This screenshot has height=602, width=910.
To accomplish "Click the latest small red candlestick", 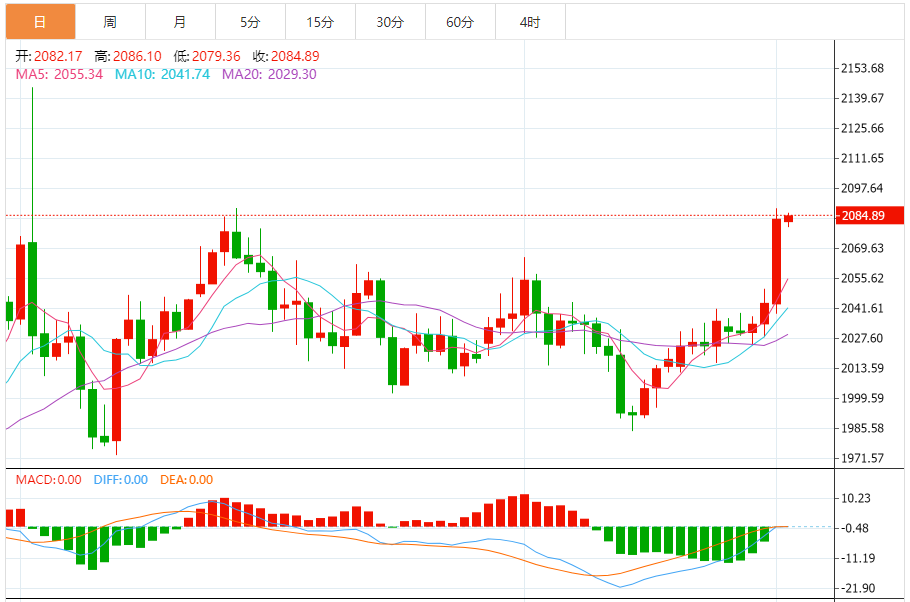I will pyautogui.click(x=788, y=219).
